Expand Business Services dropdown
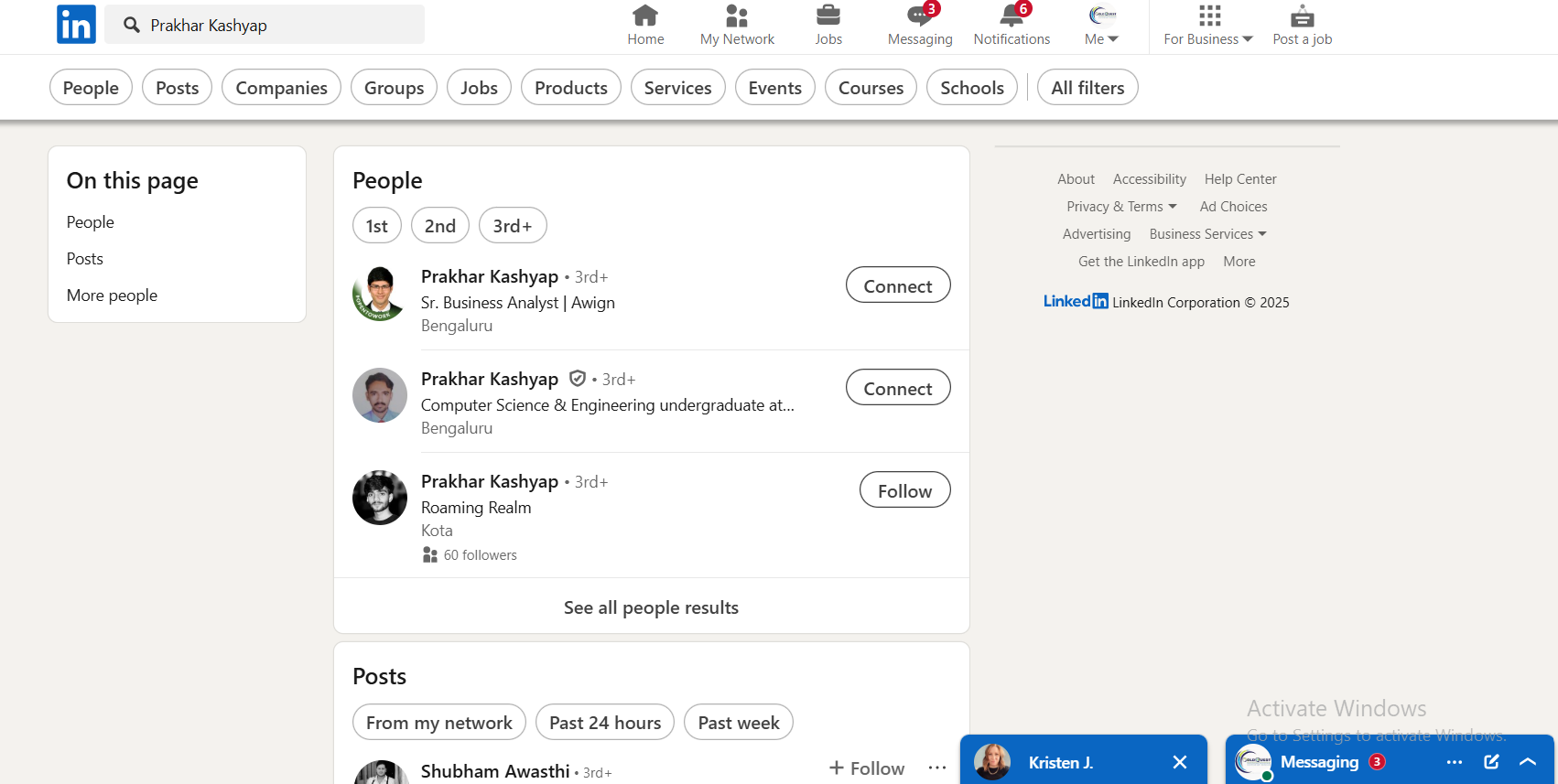This screenshot has width=1558, height=784. click(x=1208, y=234)
